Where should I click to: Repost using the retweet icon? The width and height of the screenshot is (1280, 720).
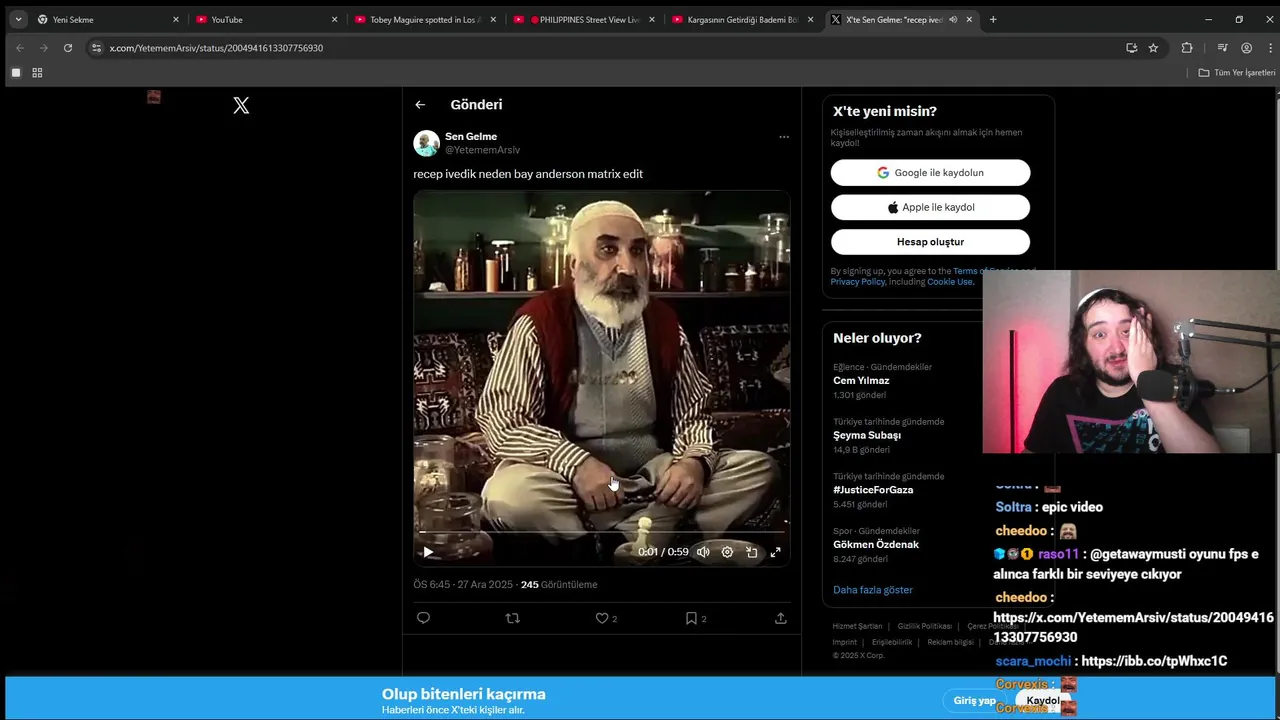tap(513, 618)
